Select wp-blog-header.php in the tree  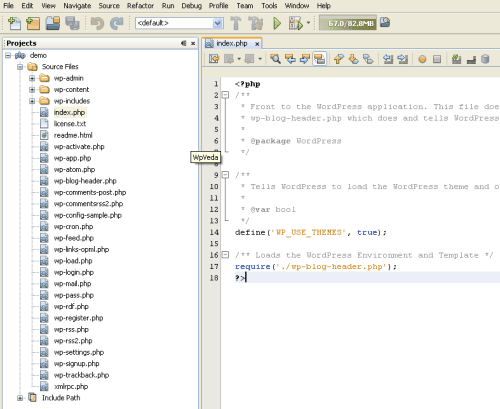(85, 181)
